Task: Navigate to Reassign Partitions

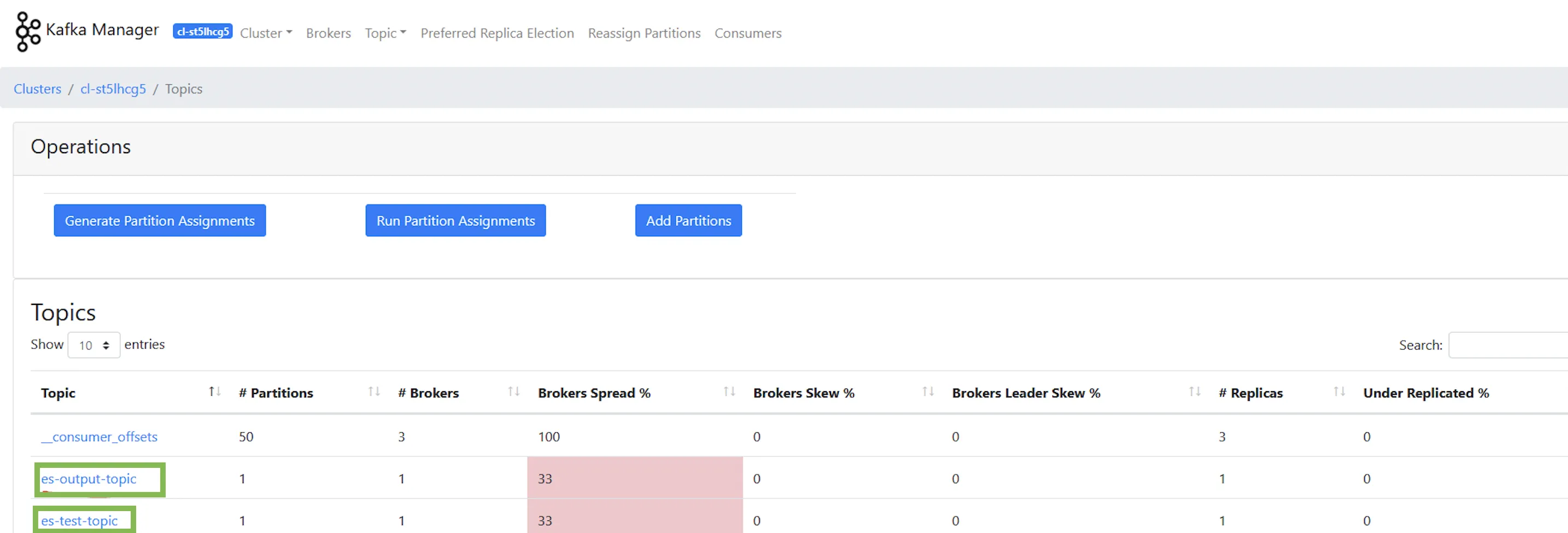Action: click(x=644, y=33)
